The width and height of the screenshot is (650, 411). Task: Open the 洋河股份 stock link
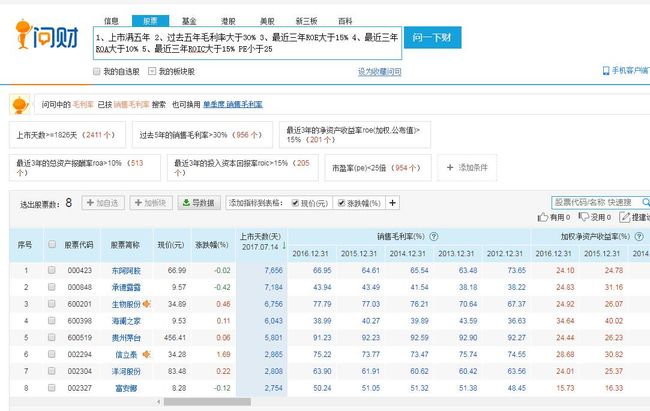tap(126, 371)
